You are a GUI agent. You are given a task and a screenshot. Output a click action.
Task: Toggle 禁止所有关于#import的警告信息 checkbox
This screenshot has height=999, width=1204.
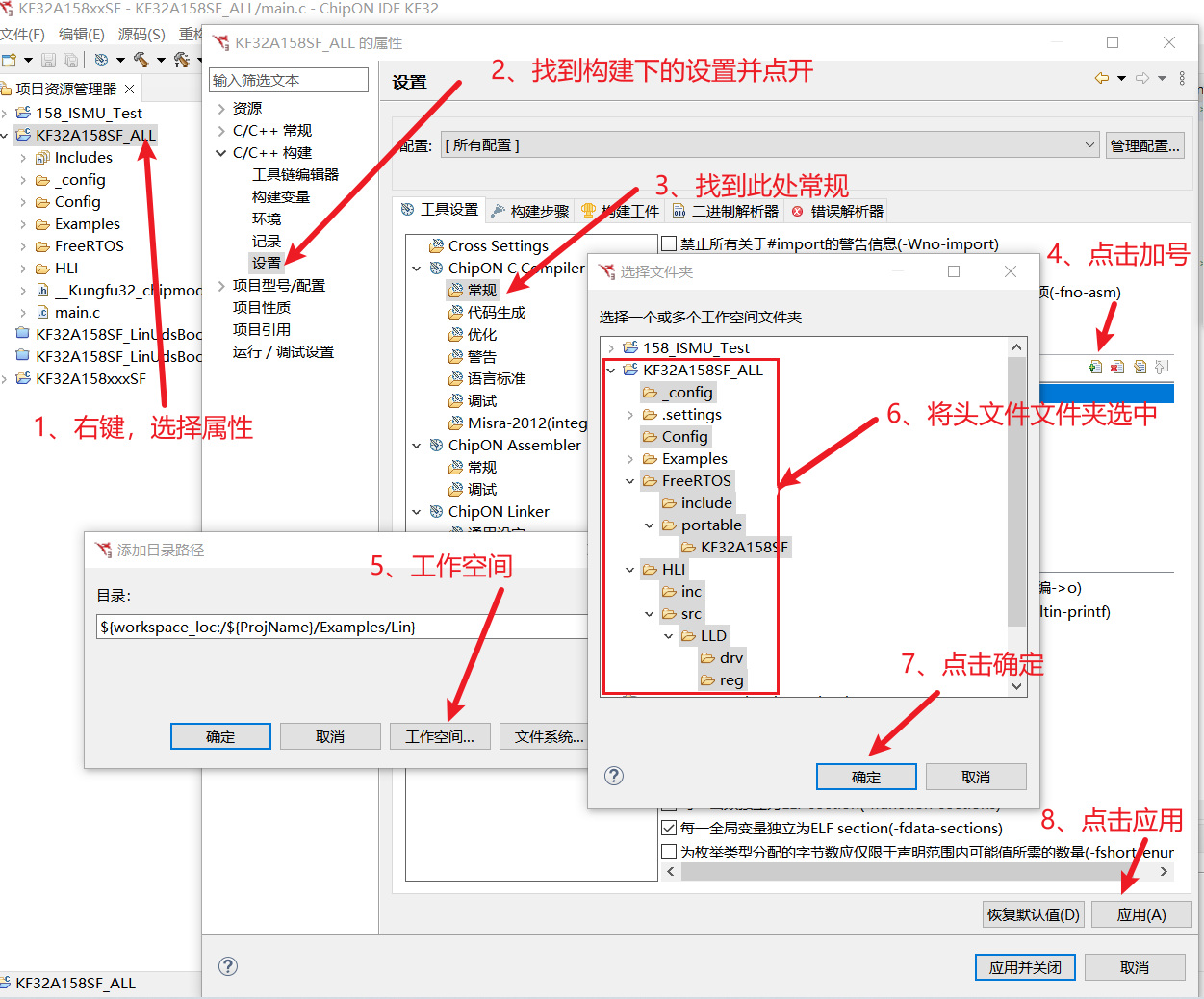pos(669,243)
